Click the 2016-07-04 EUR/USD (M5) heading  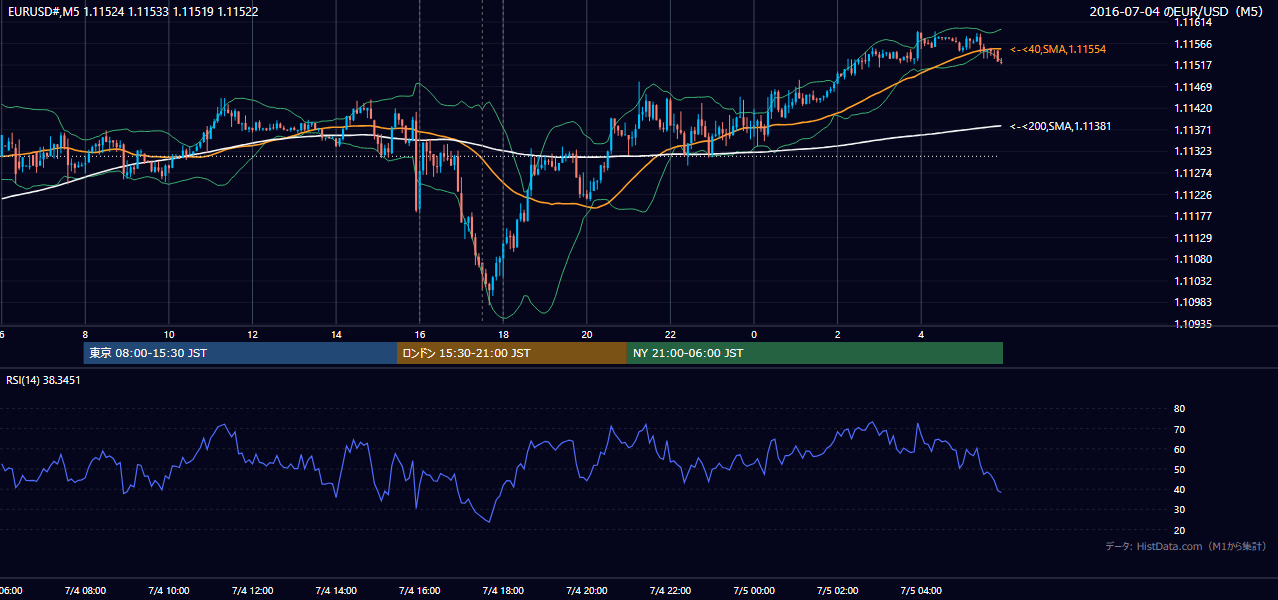1177,11
